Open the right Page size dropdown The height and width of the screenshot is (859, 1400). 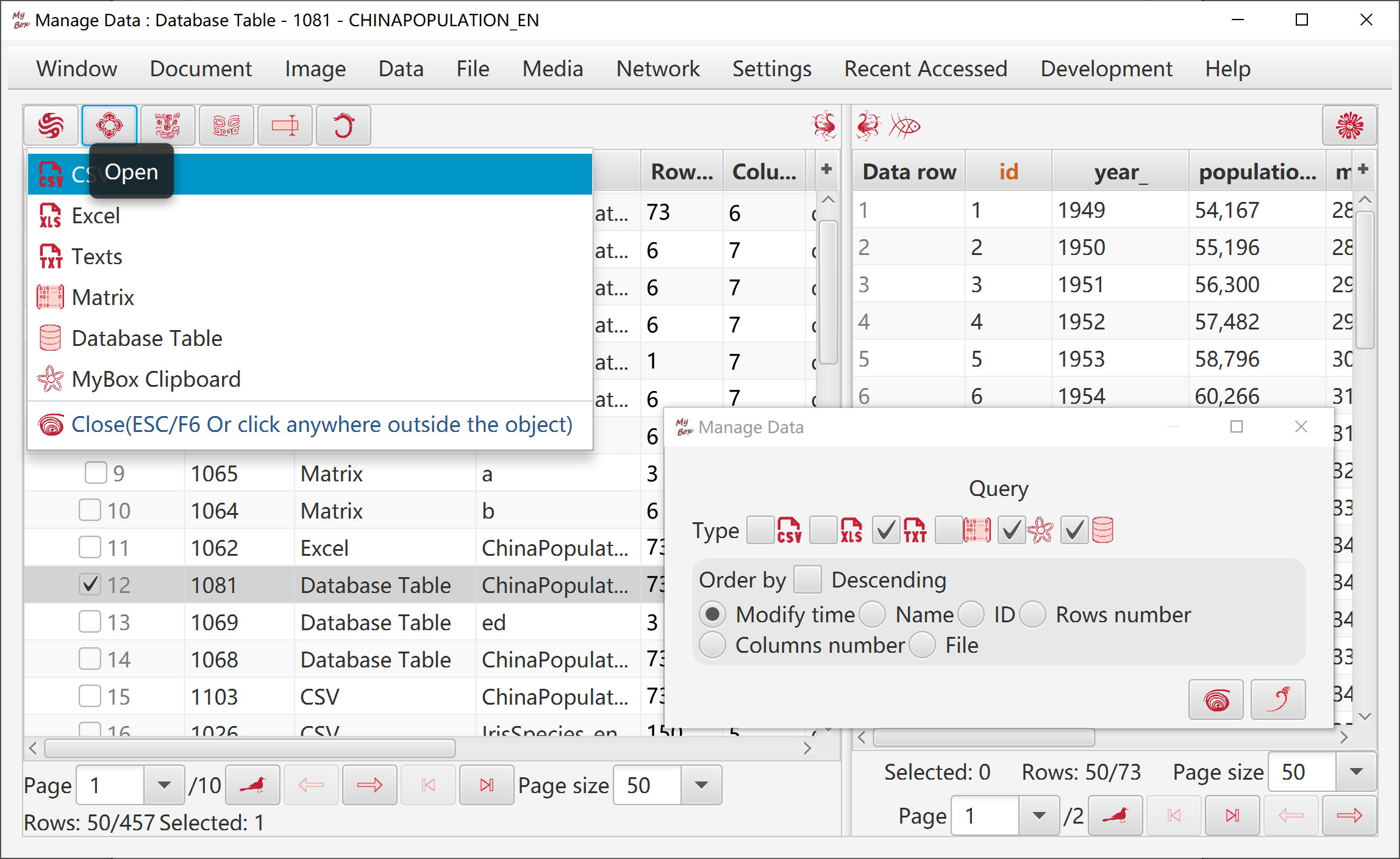pyautogui.click(x=1356, y=772)
